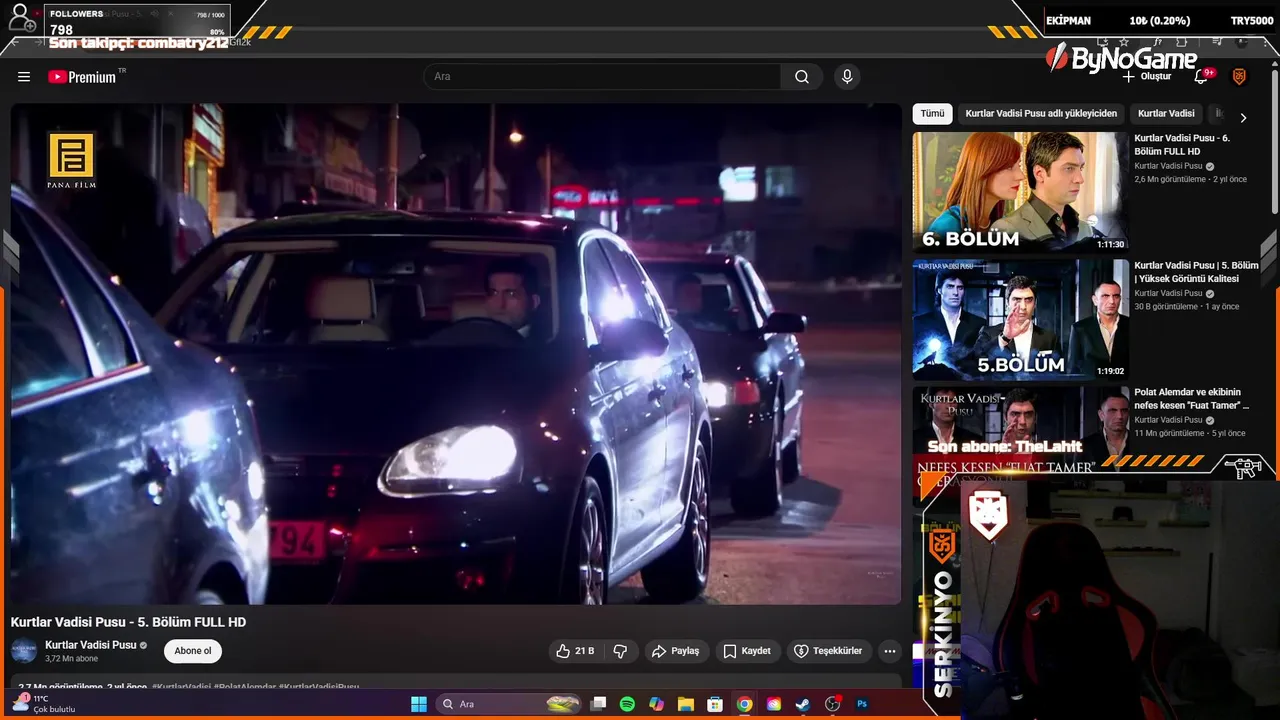Viewport: 1280px width, 720px height.
Task: Click into the YouTube Ara search field
Action: point(603,77)
